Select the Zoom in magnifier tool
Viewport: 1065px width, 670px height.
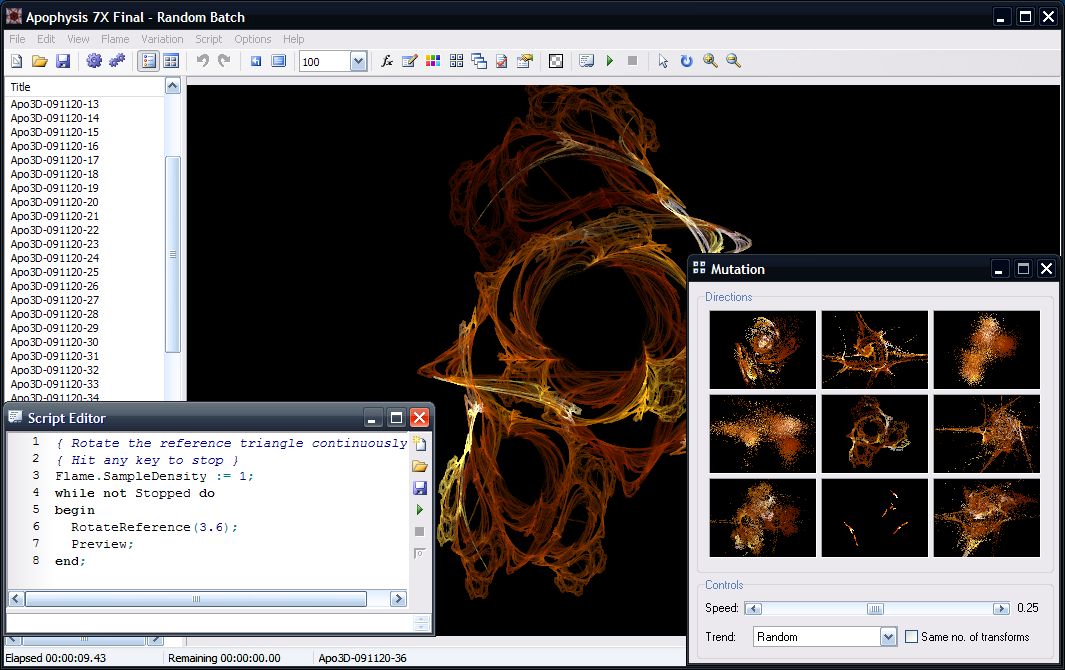point(708,61)
